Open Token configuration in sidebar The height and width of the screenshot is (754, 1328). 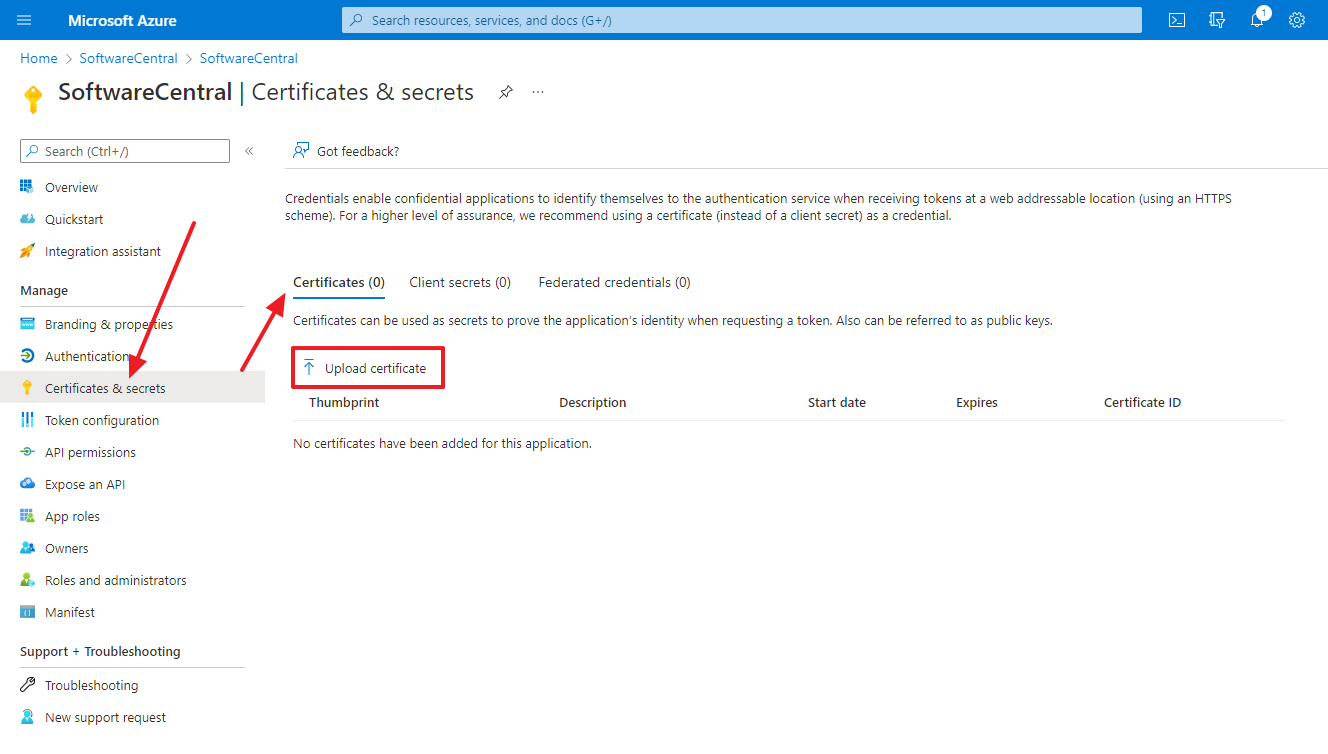pos(101,420)
